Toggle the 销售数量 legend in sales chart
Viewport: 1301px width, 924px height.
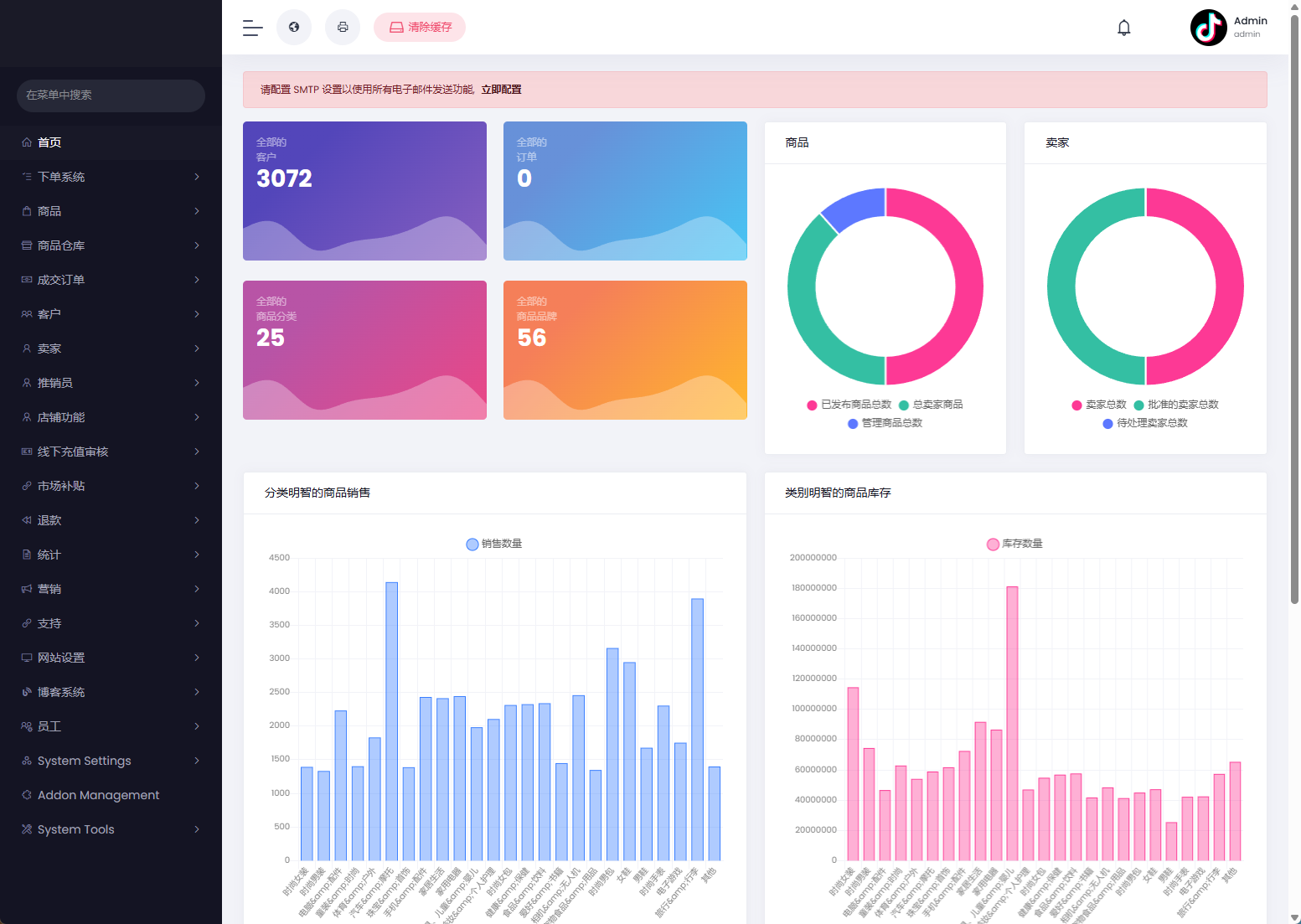494,544
